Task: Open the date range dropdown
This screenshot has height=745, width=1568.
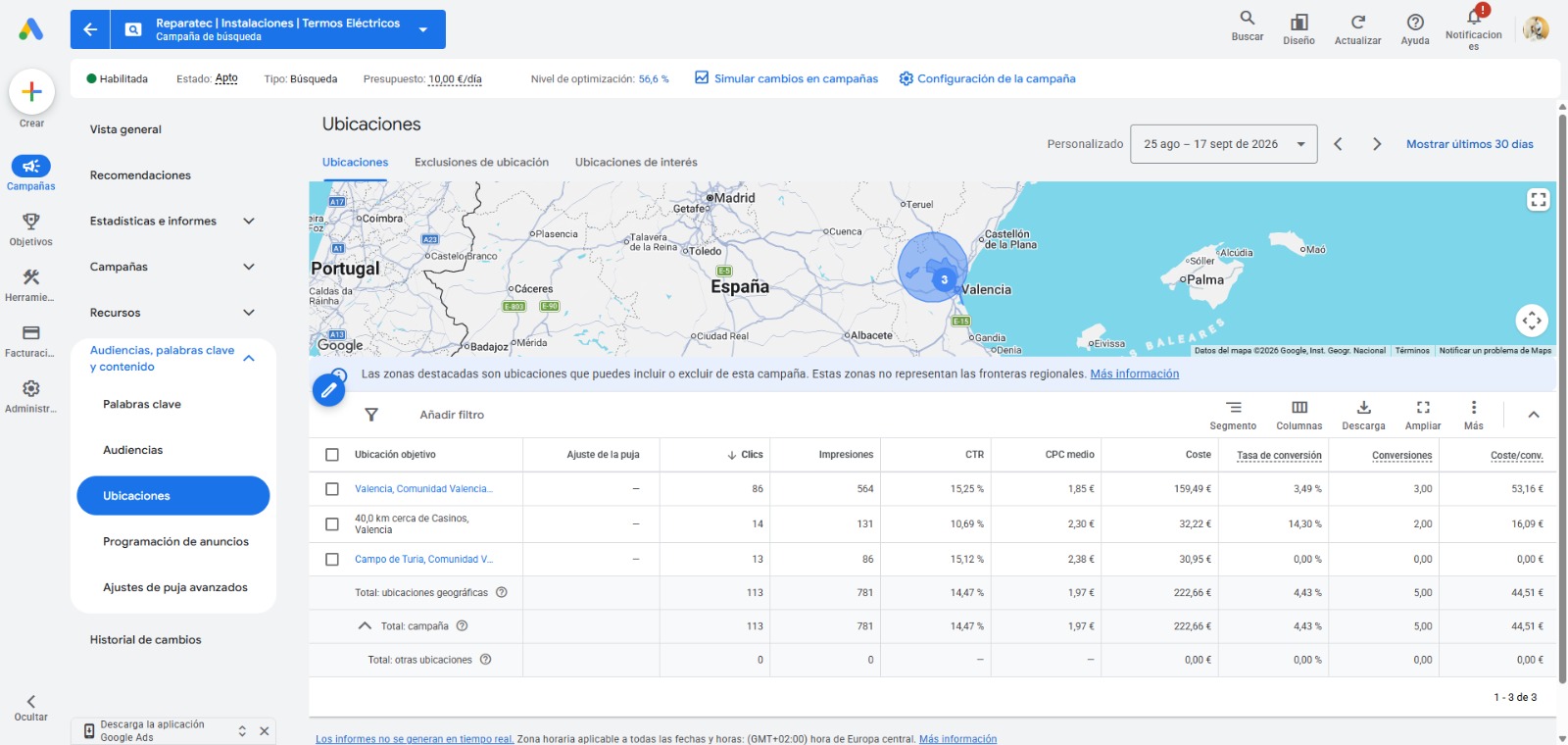Action: coord(1223,144)
